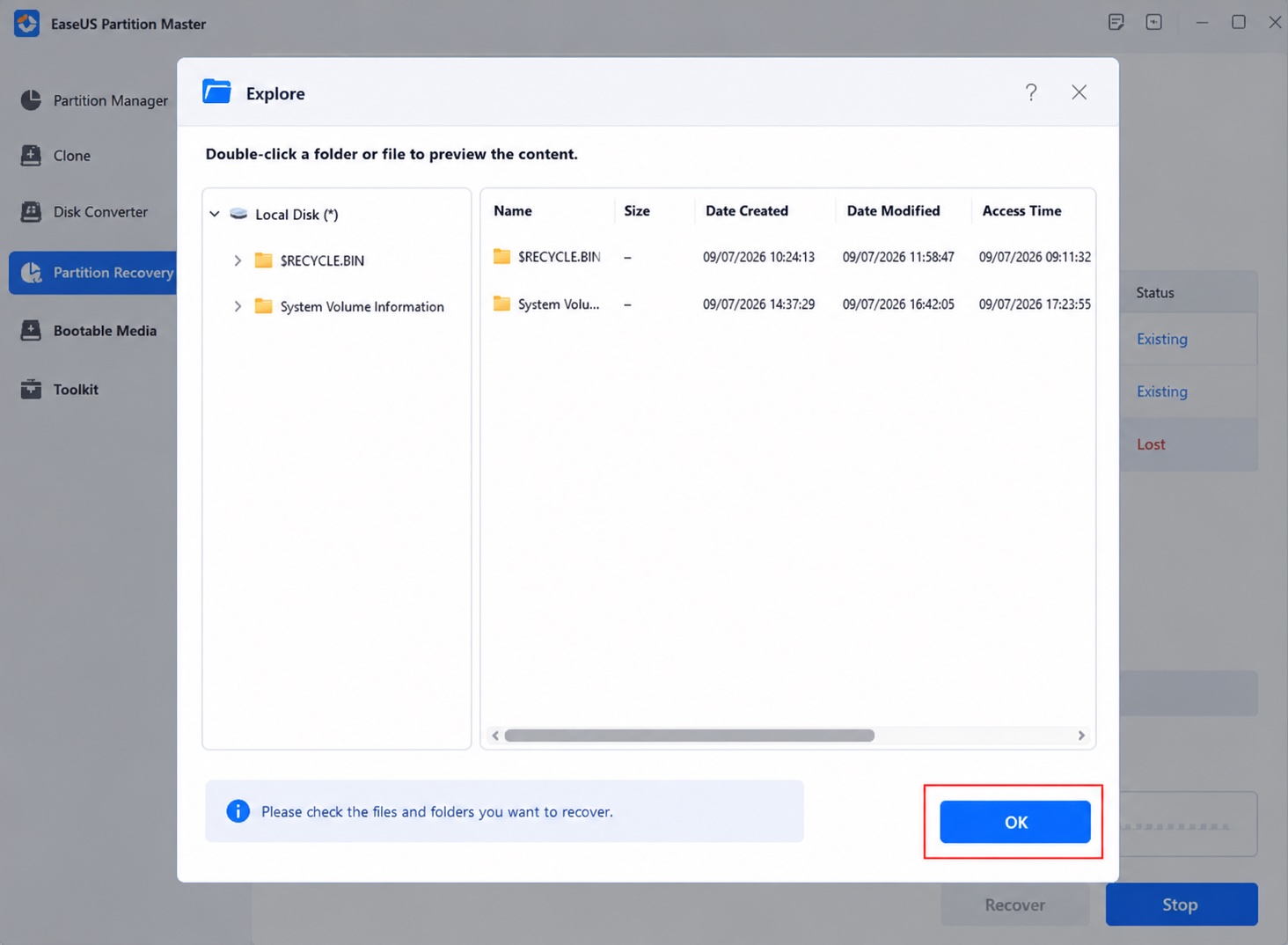
Task: Sort by the Date Created column header
Action: click(747, 210)
